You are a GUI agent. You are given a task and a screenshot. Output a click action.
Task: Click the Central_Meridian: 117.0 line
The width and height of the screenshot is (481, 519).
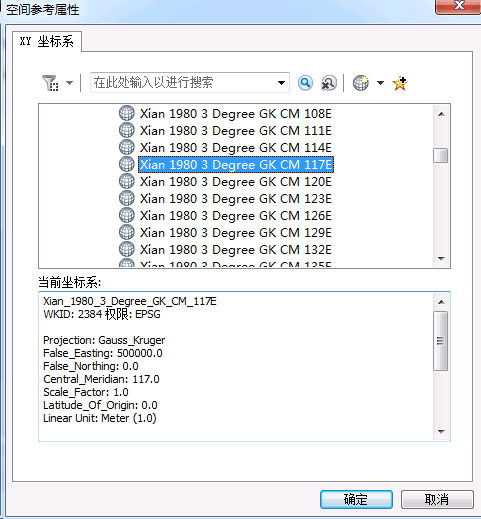tap(101, 379)
